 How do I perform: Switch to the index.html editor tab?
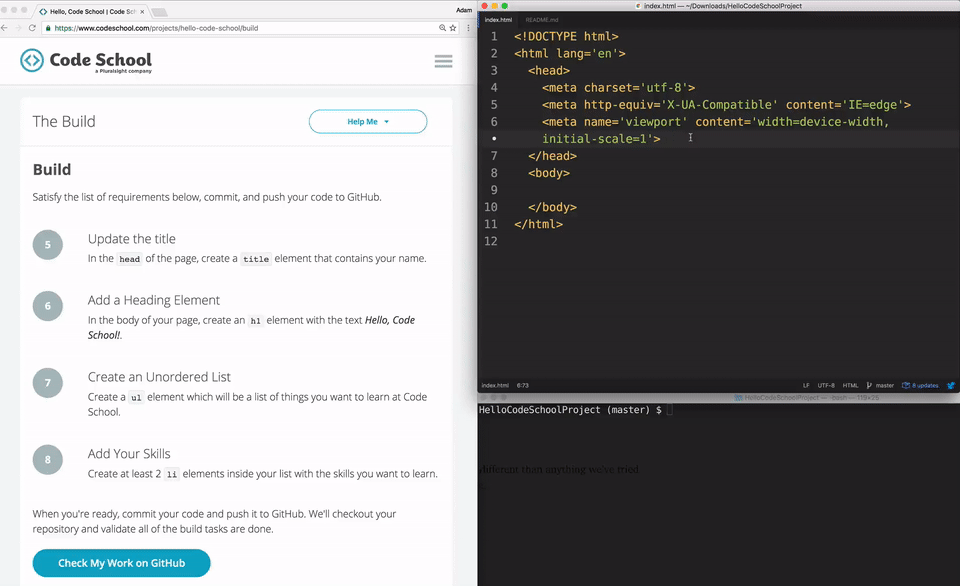tap(498, 20)
